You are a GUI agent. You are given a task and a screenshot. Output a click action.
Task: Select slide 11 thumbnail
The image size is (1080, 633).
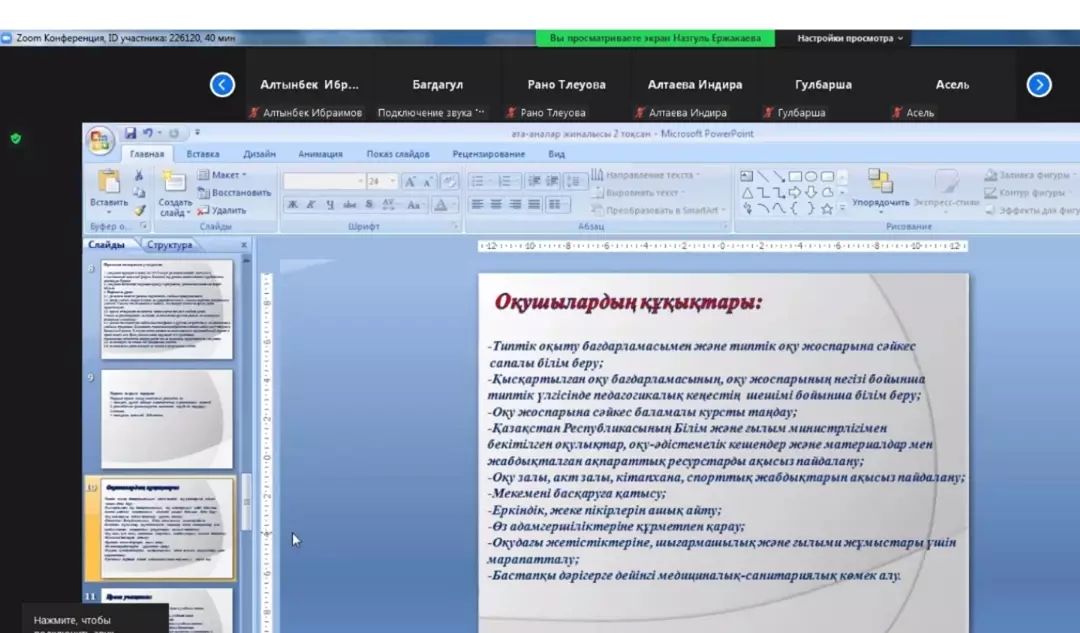point(167,610)
